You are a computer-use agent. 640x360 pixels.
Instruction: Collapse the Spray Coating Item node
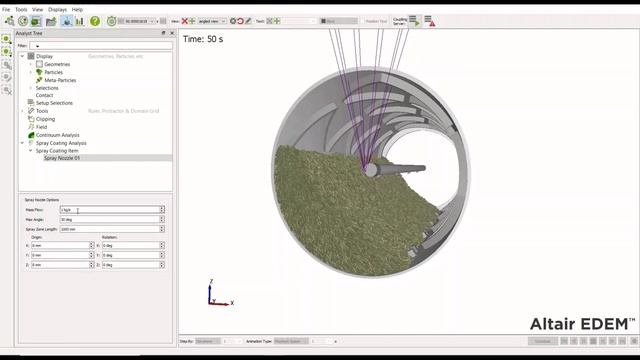coord(31,151)
